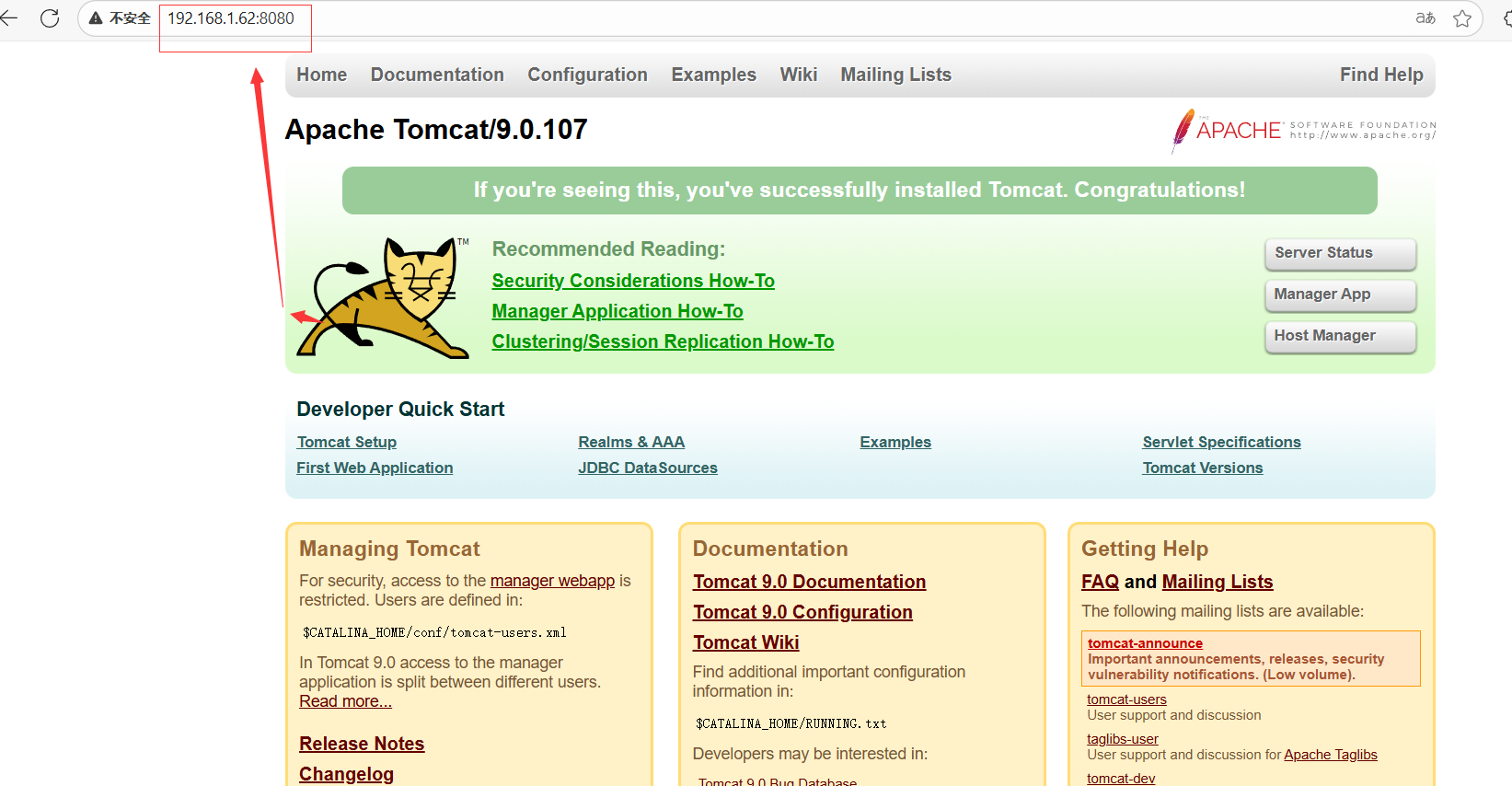Follow the manager webapp link

tap(552, 581)
